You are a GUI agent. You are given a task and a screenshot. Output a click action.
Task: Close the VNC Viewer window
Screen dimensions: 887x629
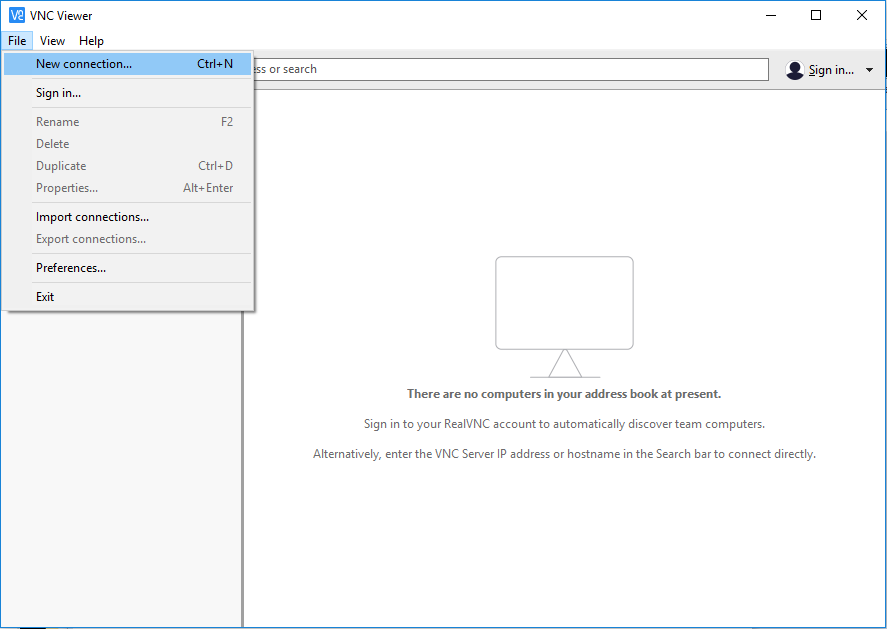pyautogui.click(x=862, y=15)
